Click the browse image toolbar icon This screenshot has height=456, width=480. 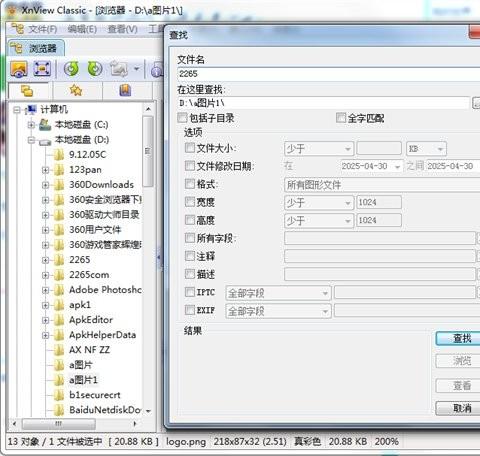(x=19, y=69)
